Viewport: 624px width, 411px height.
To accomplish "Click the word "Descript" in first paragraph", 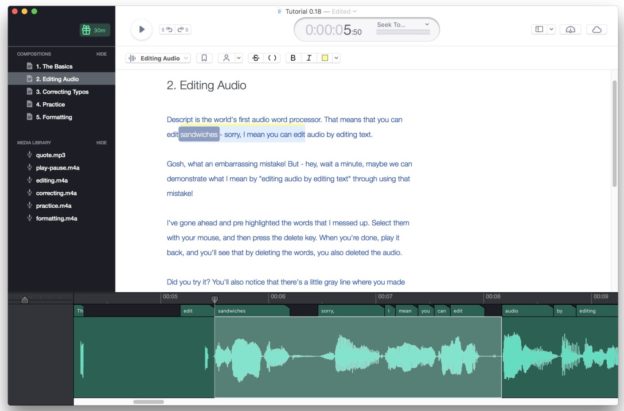I will (x=179, y=120).
